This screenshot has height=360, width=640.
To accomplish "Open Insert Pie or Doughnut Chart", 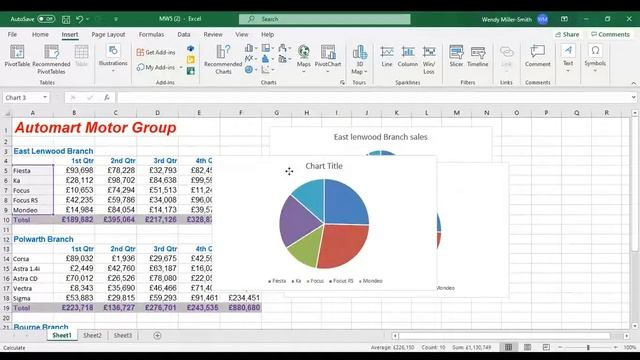I will tap(251, 70).
